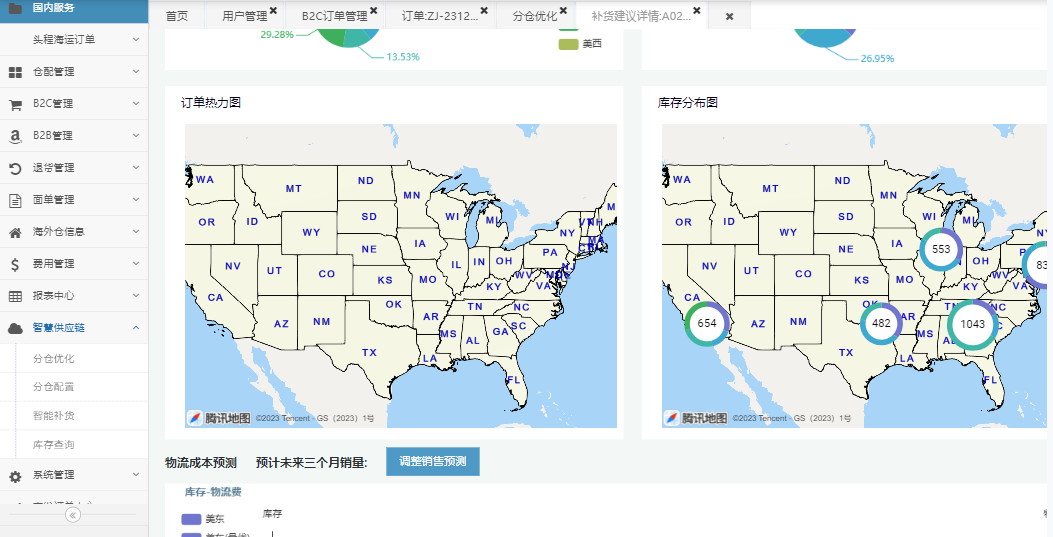Collapse sidebar with the double-chevron button

73,515
